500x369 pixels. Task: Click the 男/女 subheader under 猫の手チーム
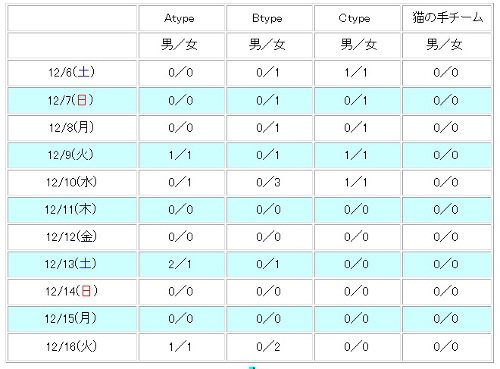click(x=447, y=45)
